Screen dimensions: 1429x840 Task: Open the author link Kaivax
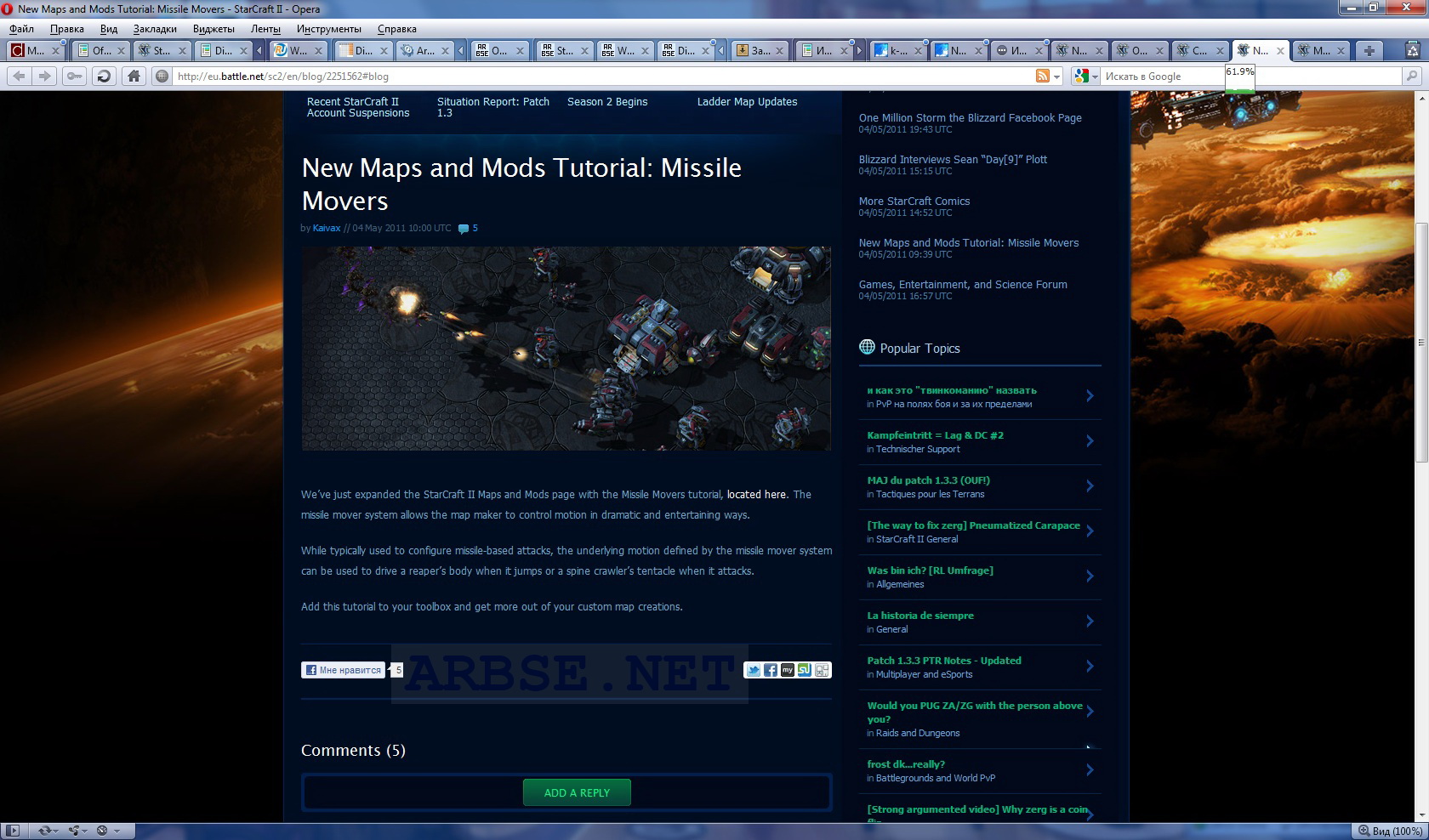coord(327,228)
